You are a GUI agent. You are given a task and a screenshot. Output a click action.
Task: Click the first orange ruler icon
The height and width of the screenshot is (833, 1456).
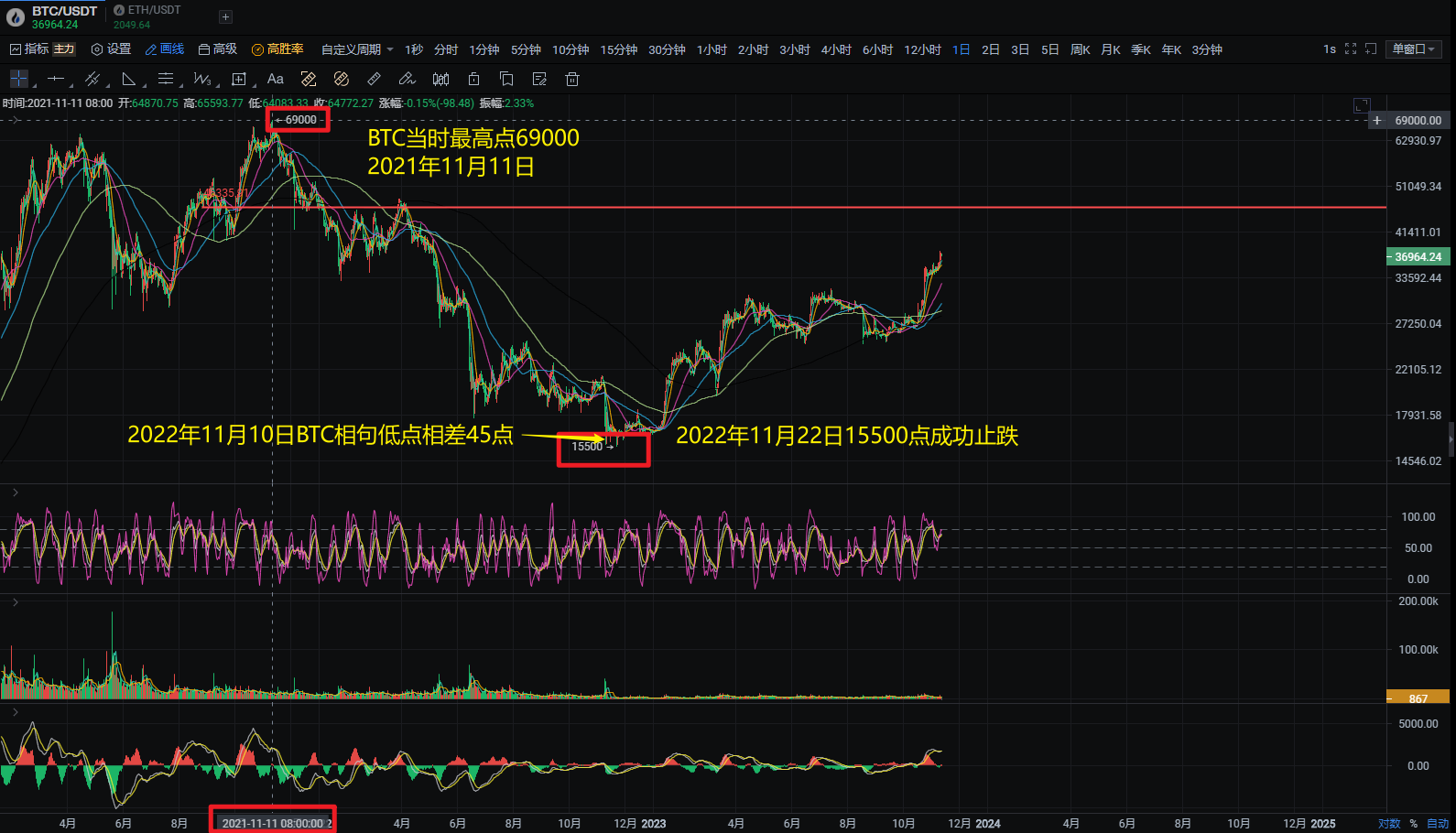[x=309, y=79]
